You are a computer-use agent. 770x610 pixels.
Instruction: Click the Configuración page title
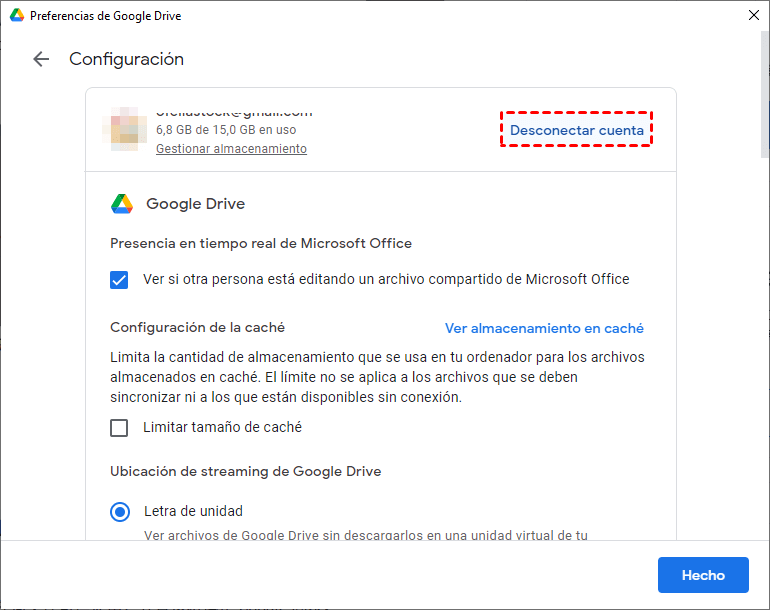(x=126, y=59)
